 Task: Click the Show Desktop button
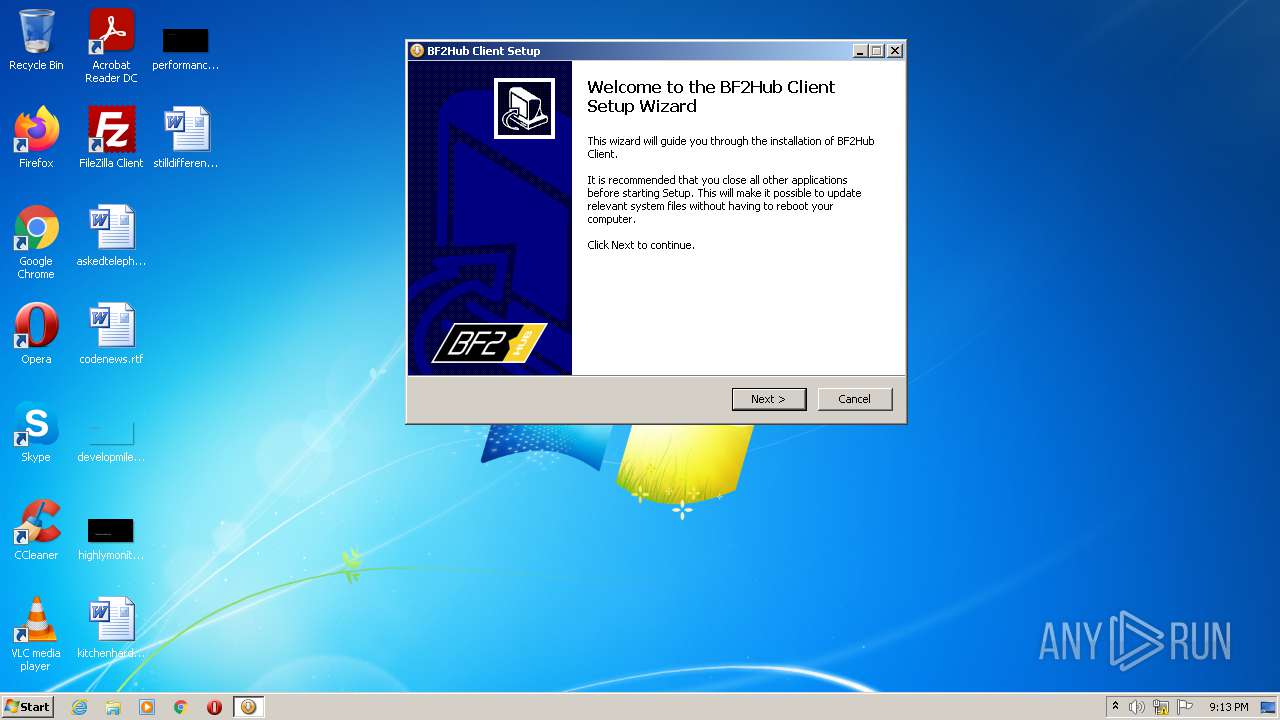(1268, 707)
